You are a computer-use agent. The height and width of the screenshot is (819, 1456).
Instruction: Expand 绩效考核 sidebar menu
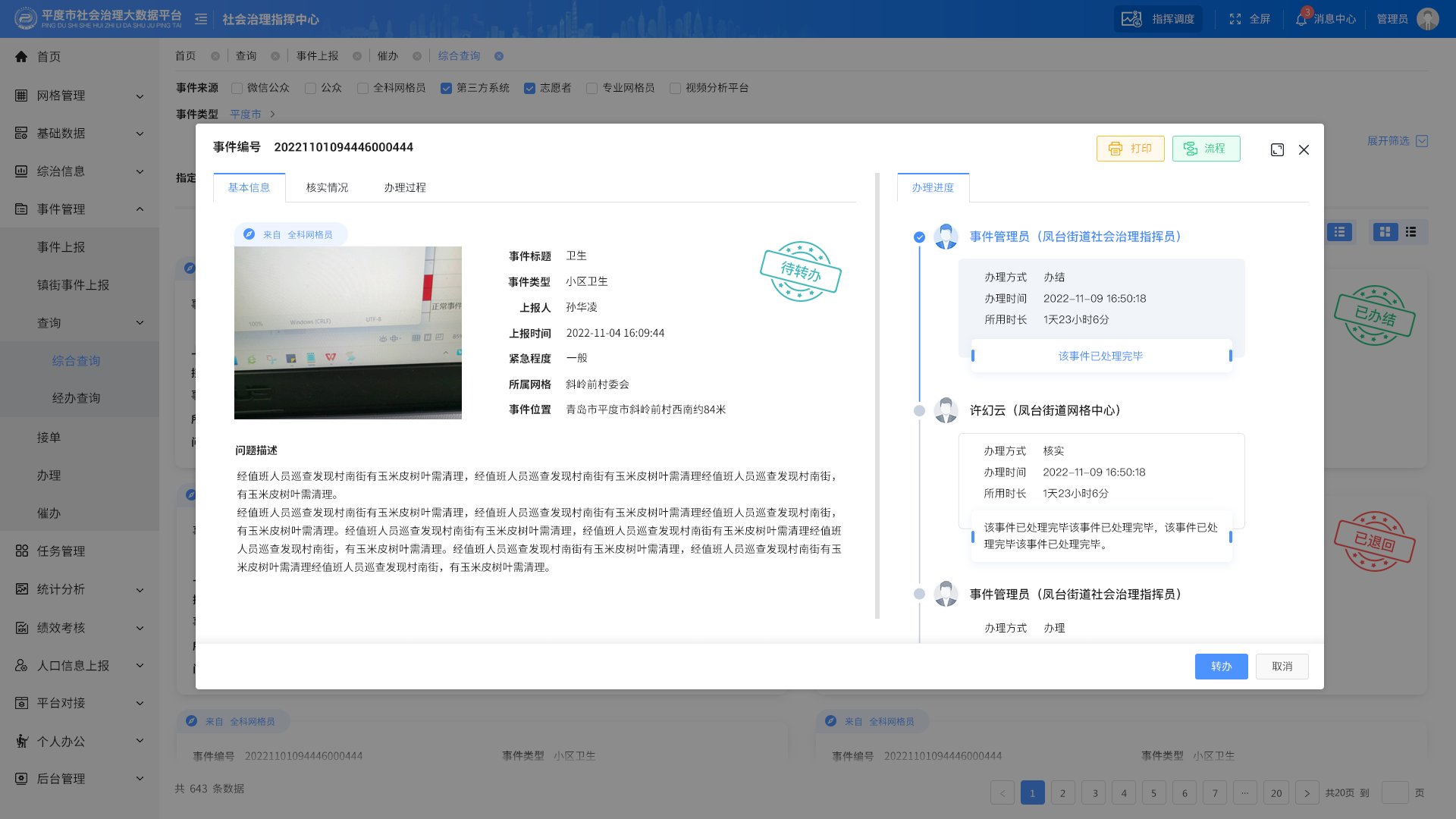coord(140,628)
